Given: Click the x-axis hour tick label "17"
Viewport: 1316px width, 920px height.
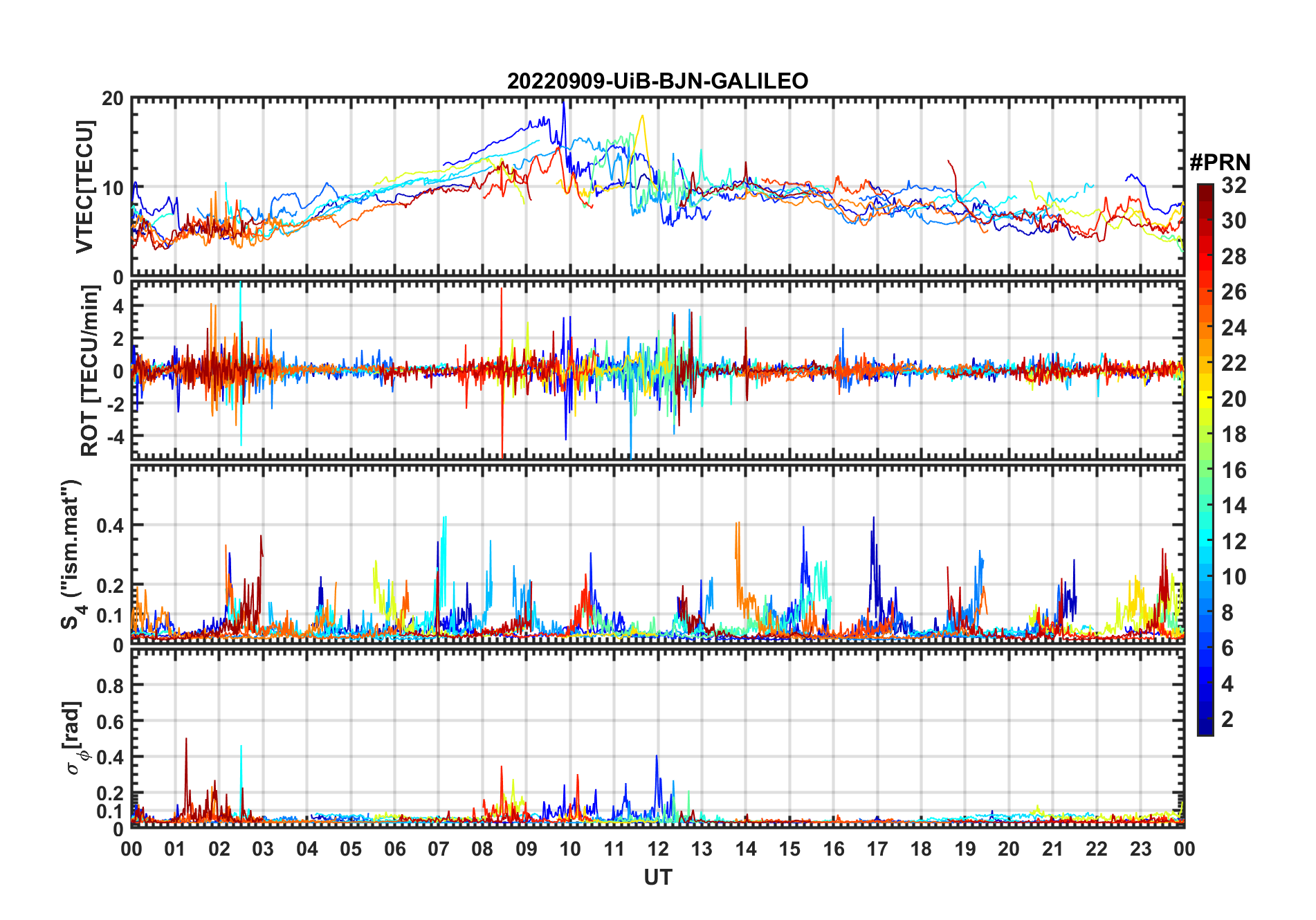Looking at the screenshot, I should pos(877,849).
